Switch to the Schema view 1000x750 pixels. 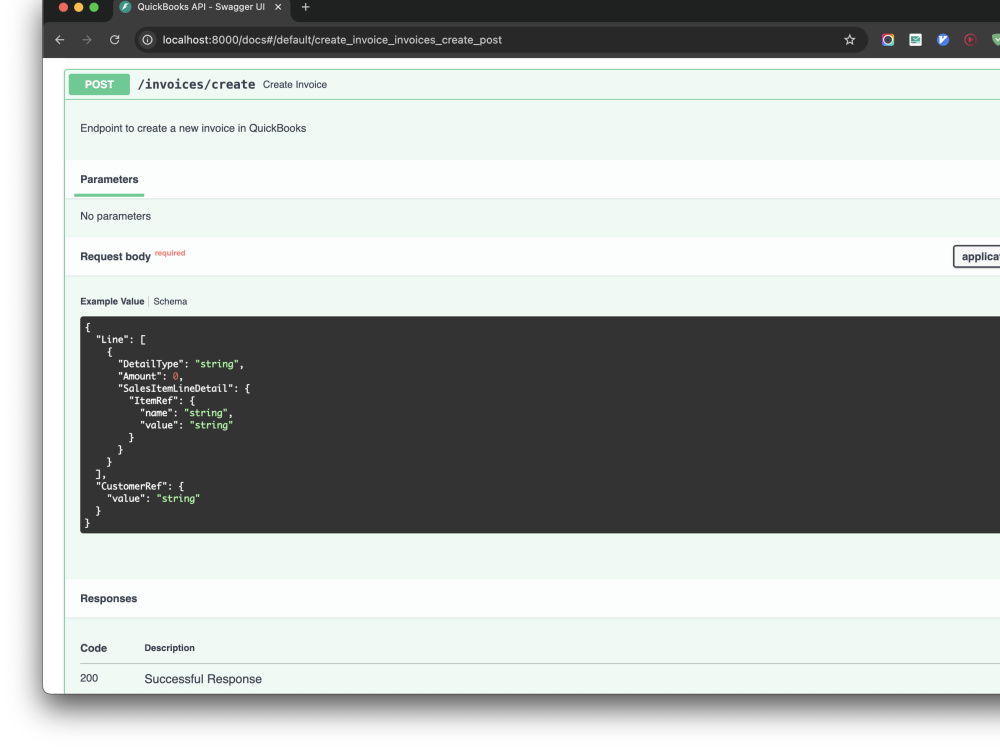(x=170, y=301)
